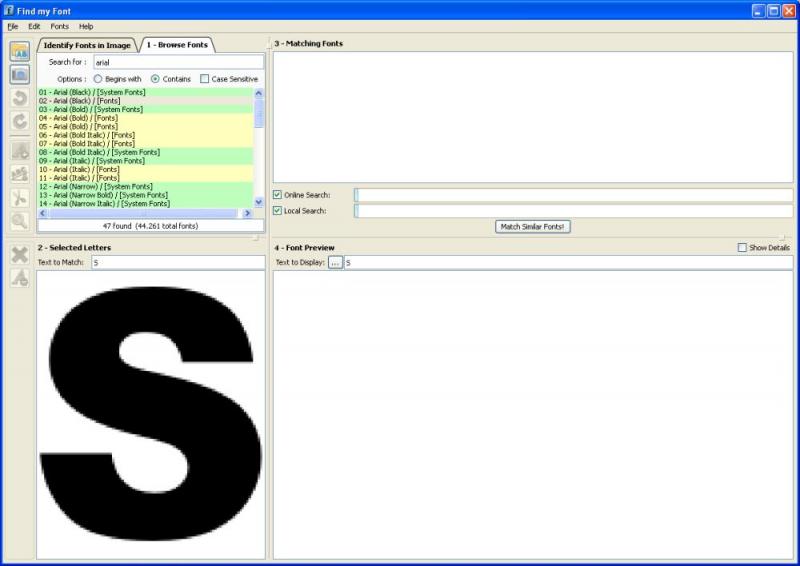This screenshot has height=566, width=800.
Task: Tick the Show Details checkbox
Action: (x=742, y=248)
